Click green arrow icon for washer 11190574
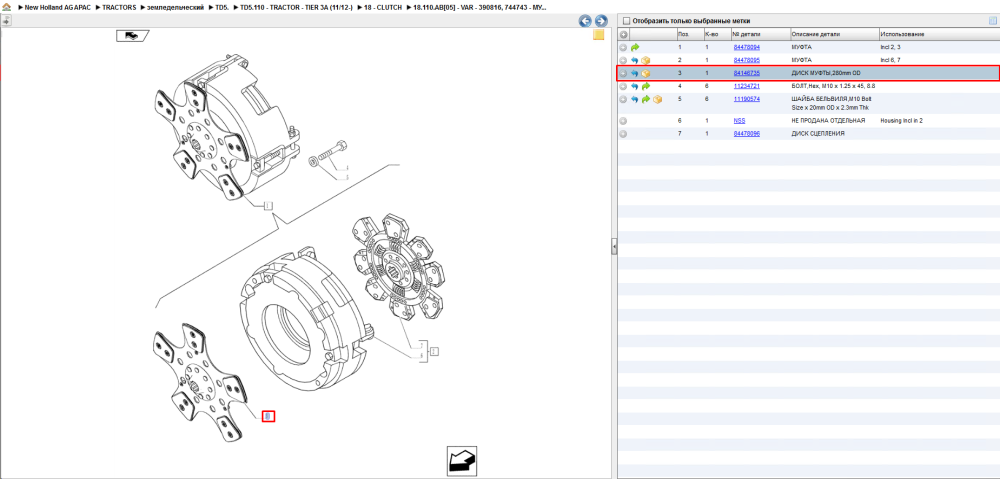The width and height of the screenshot is (1000, 479). (645, 99)
